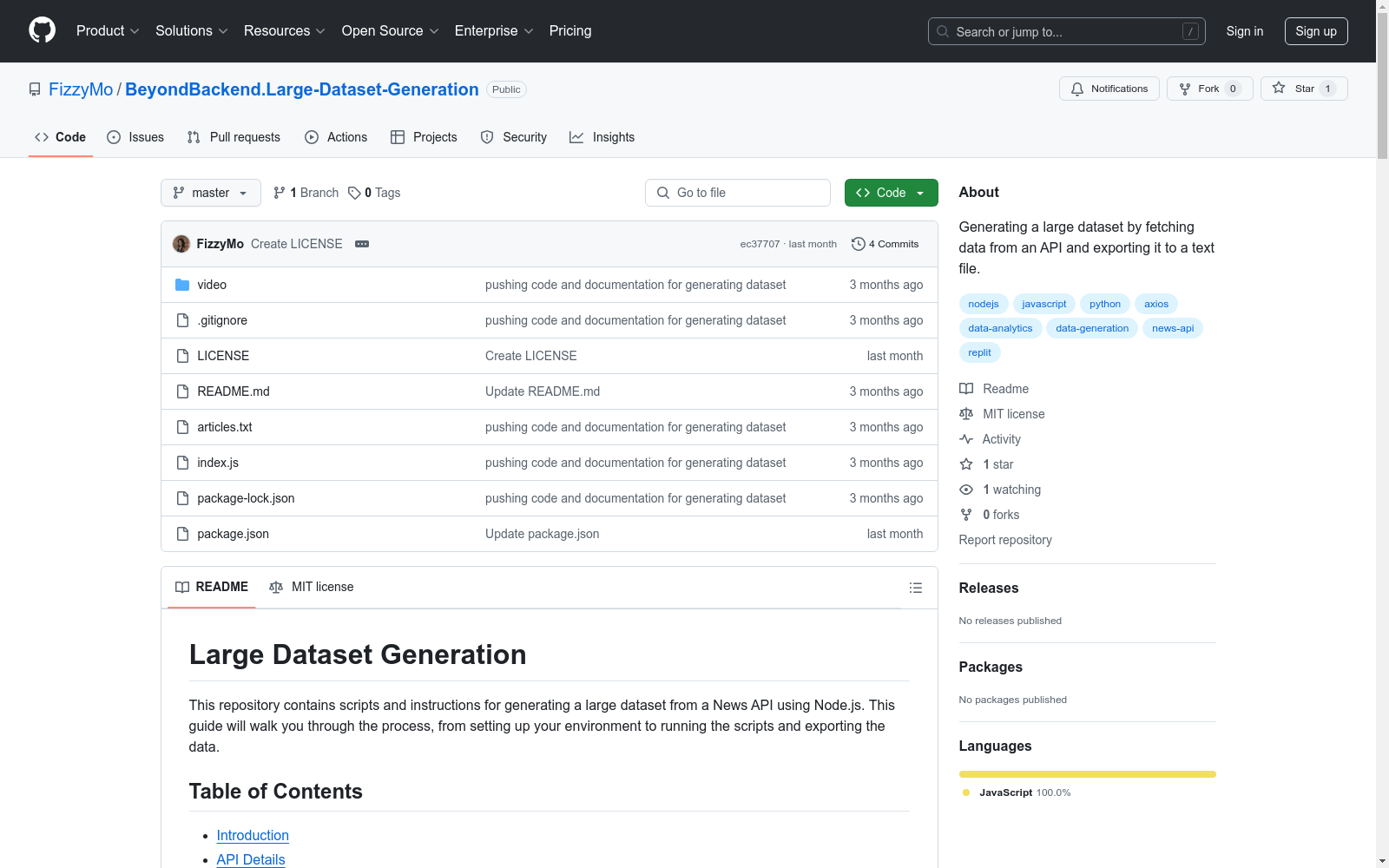Click the README.md file icon

(x=182, y=391)
